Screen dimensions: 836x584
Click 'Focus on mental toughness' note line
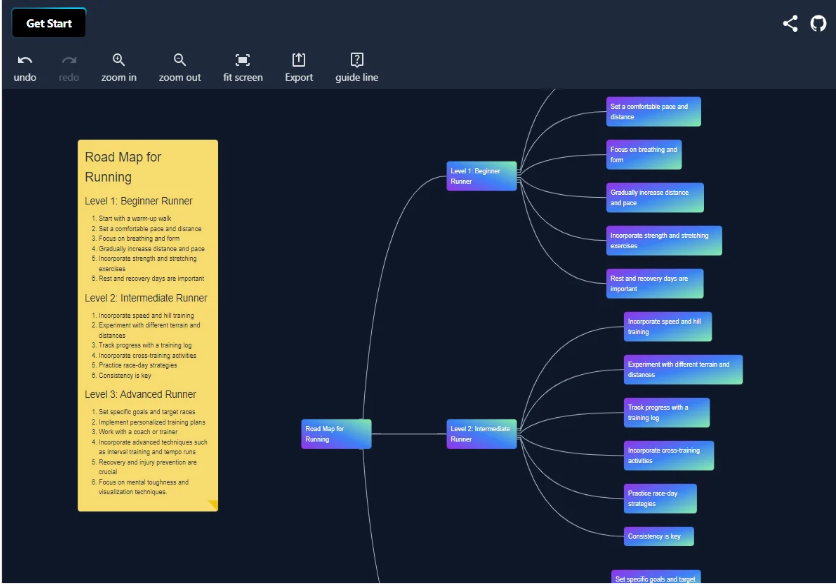click(143, 487)
